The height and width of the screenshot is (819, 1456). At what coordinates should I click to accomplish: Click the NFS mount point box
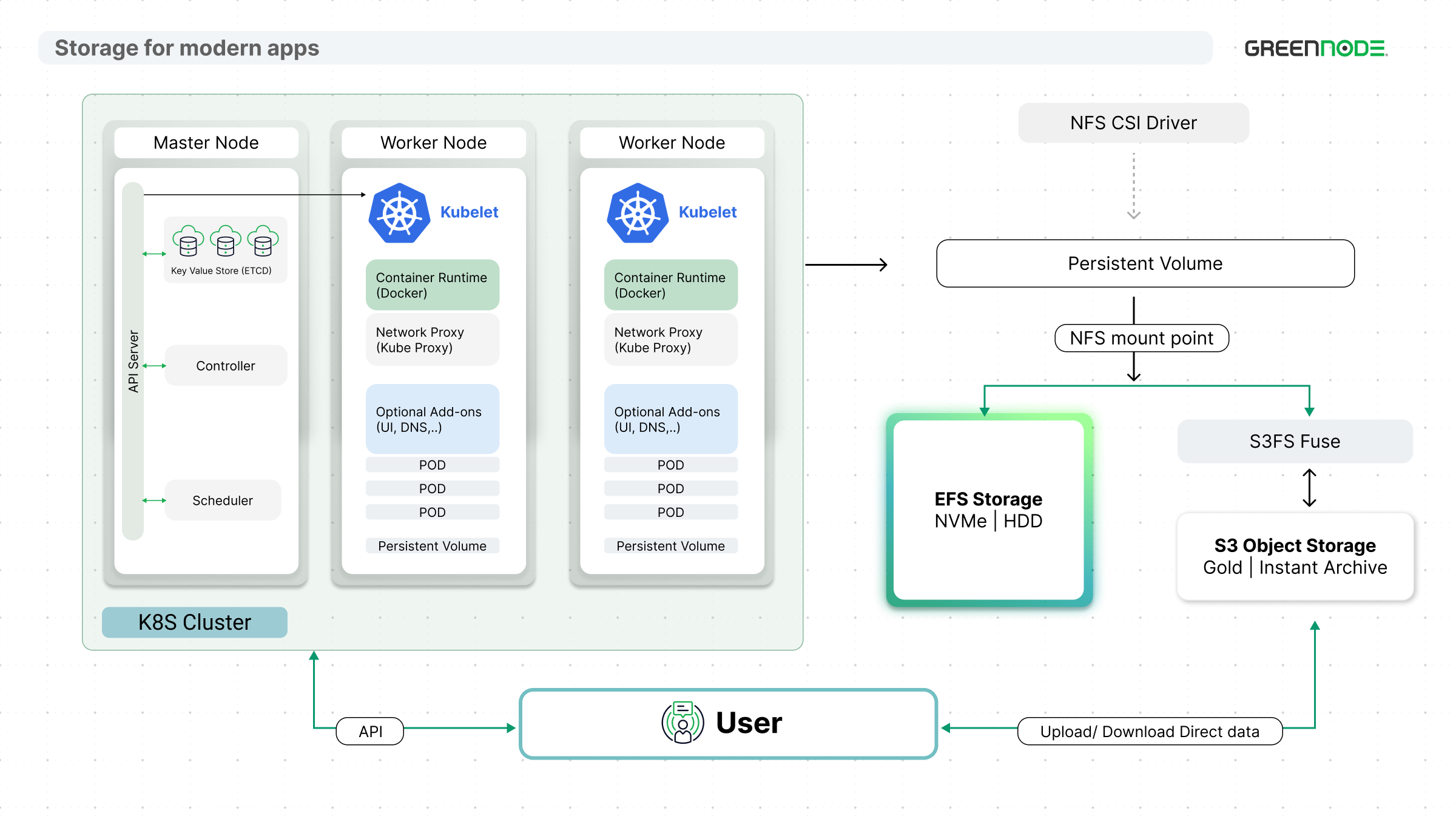pyautogui.click(x=1142, y=338)
